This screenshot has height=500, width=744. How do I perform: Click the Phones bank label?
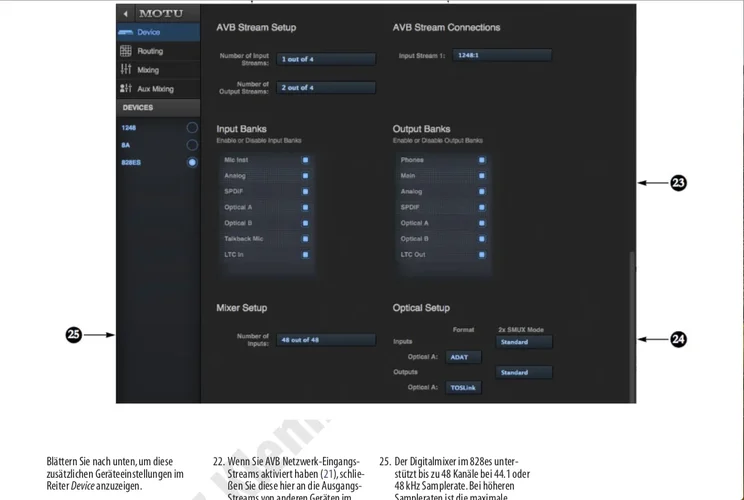pos(412,160)
